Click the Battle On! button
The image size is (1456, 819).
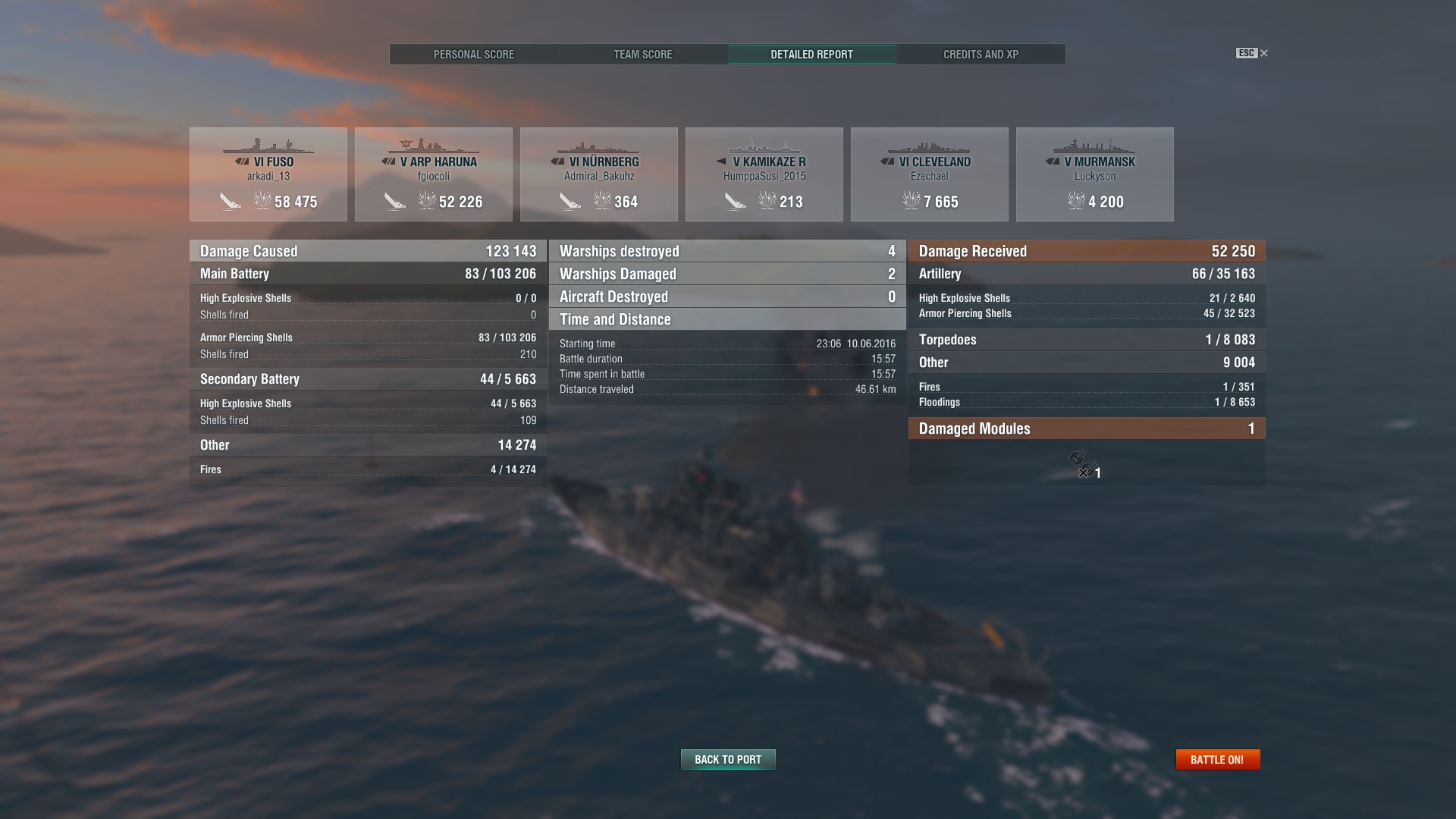[1217, 759]
